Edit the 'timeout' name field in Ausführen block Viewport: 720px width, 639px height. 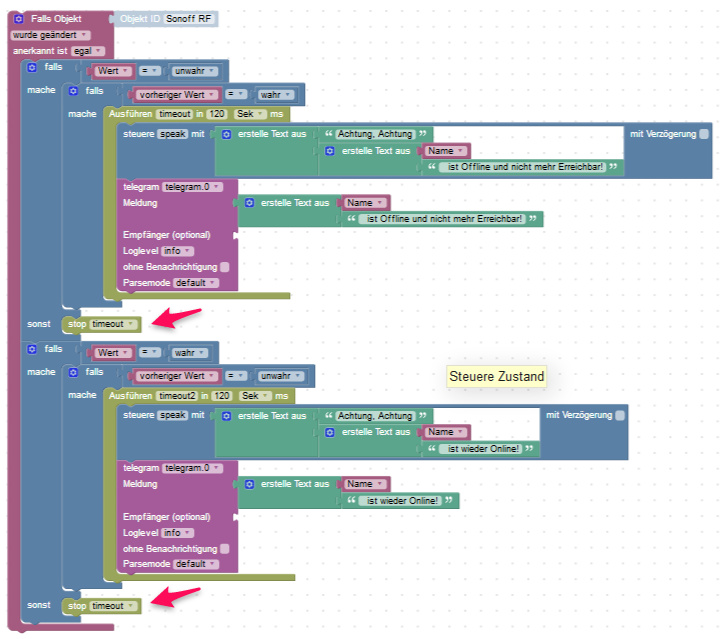pos(174,114)
